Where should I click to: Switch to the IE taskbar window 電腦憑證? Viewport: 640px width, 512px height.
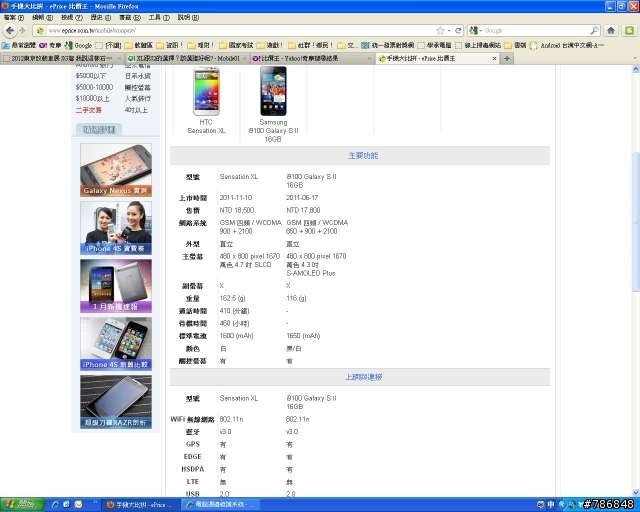click(x=220, y=505)
